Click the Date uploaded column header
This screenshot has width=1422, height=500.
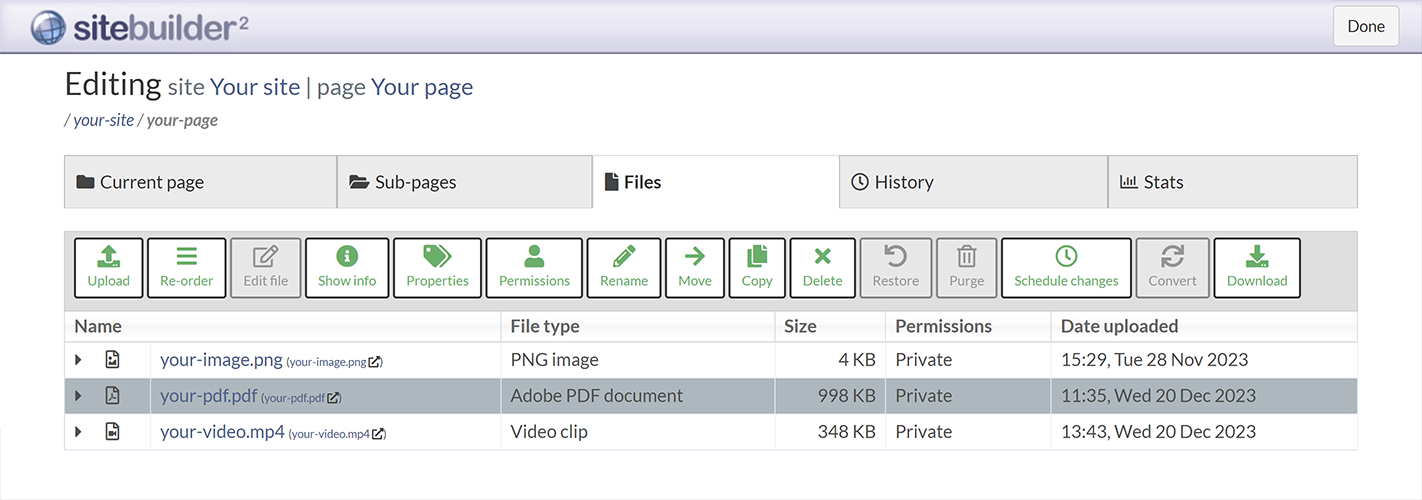pos(1118,326)
